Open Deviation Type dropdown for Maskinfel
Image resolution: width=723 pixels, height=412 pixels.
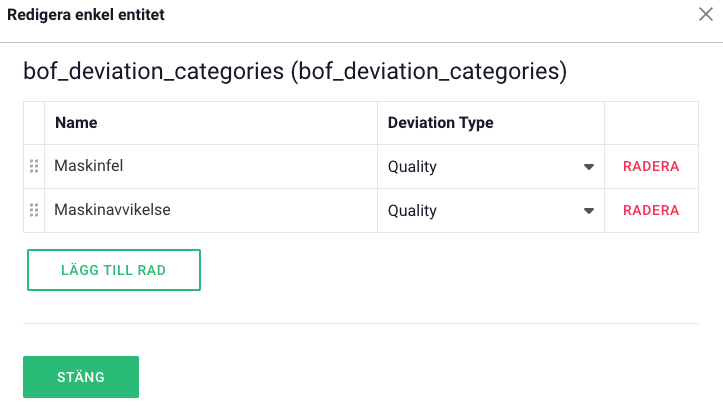pos(480,167)
